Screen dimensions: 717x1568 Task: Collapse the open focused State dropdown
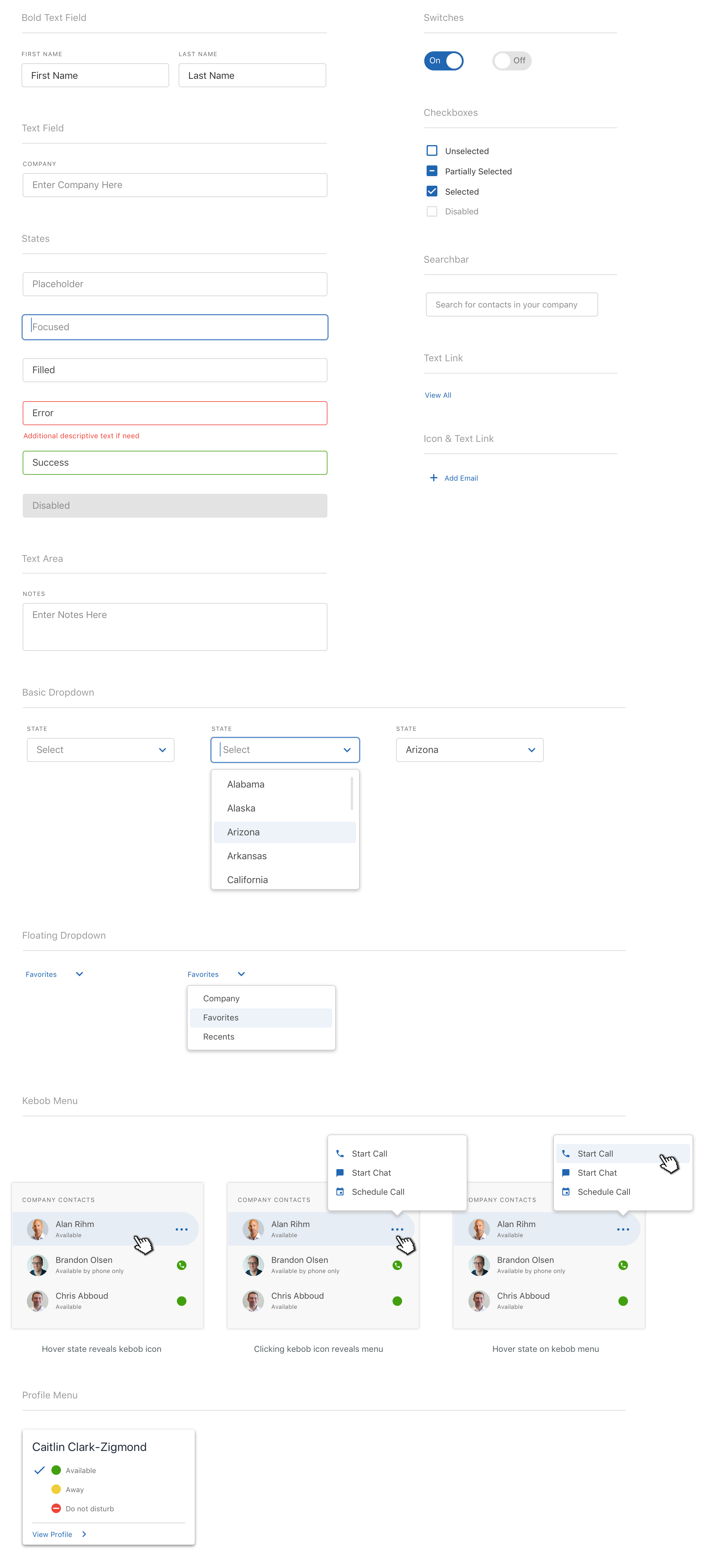point(285,750)
